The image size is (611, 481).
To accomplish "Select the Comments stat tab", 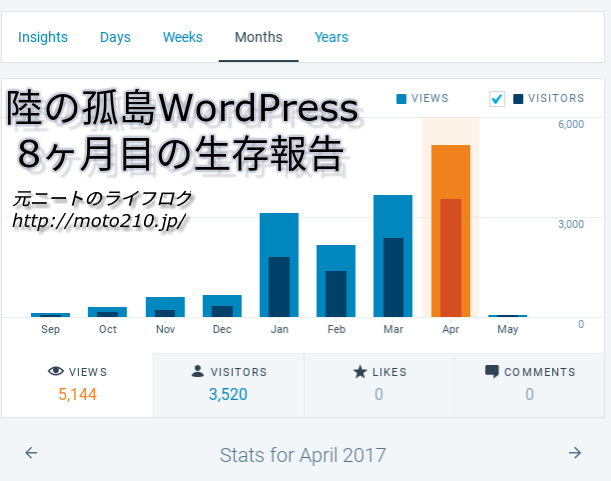I will (x=529, y=385).
